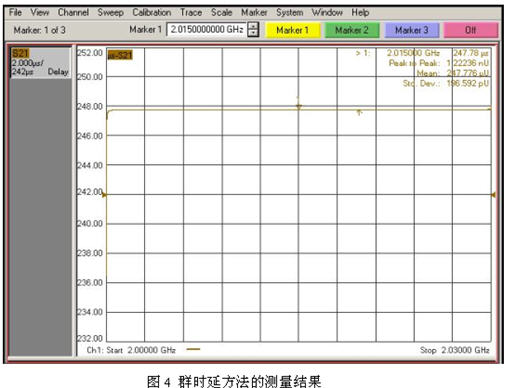Open the Scale menu
The height and width of the screenshot is (388, 515).
coord(221,12)
